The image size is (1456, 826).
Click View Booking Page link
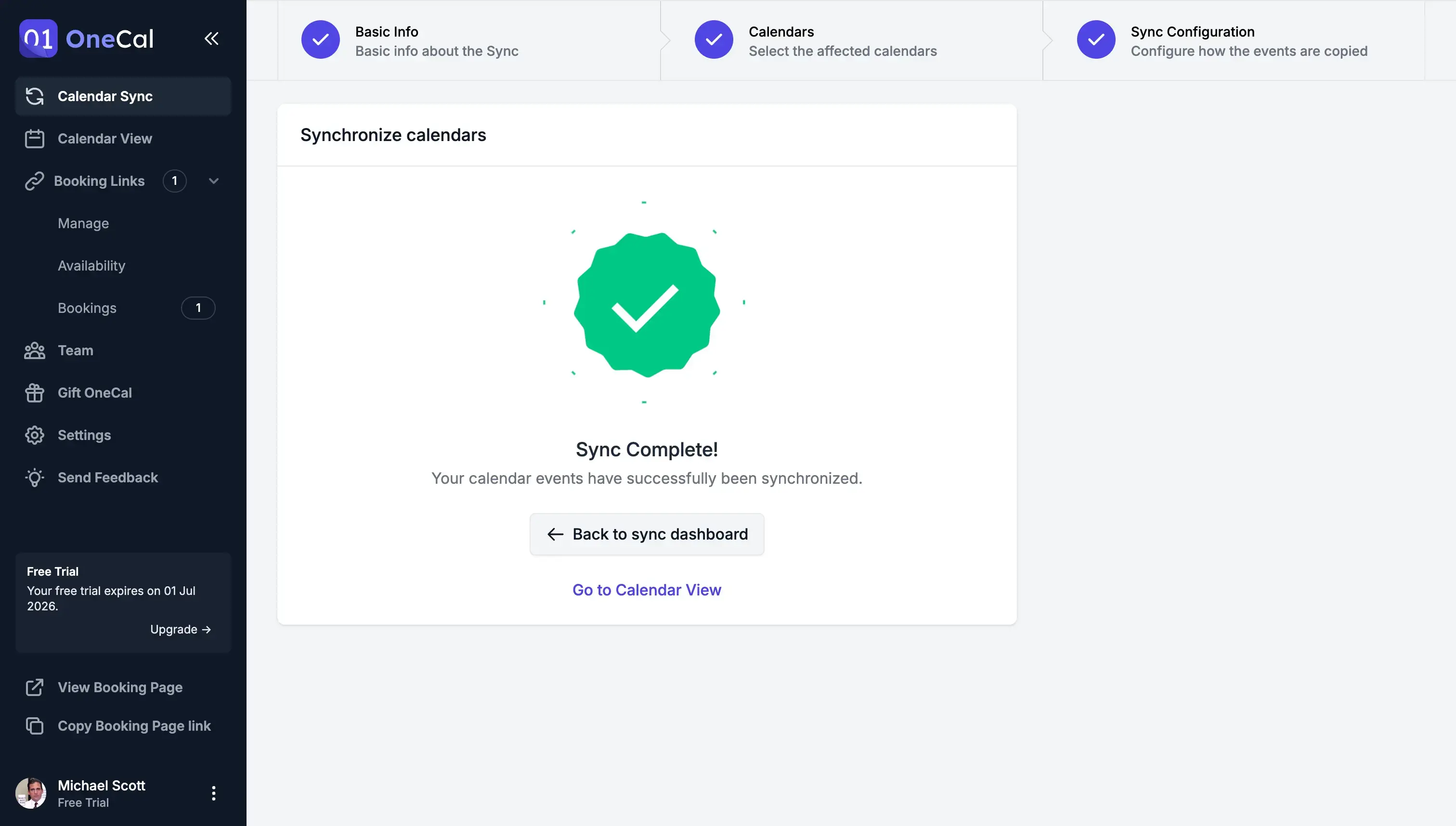[120, 688]
